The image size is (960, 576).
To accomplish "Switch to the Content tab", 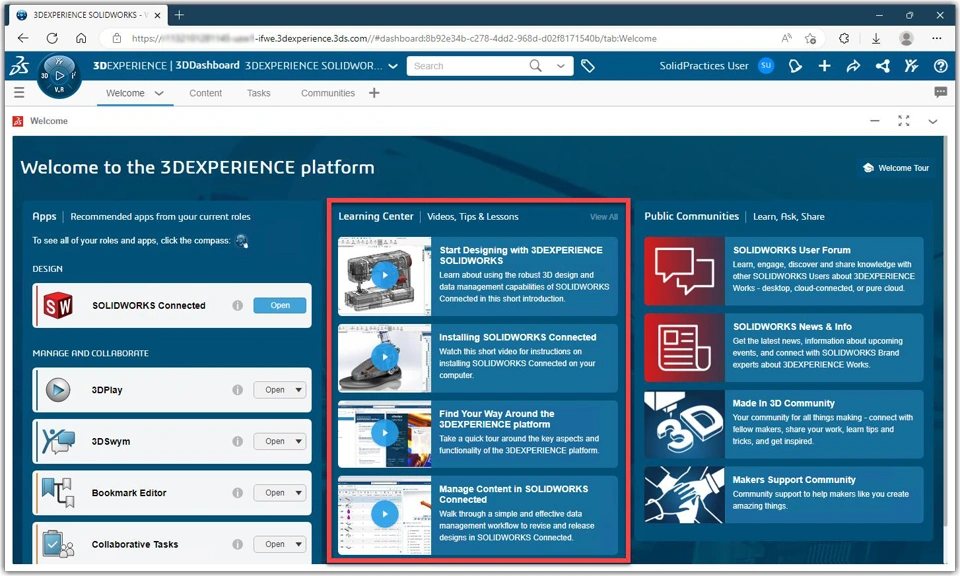I will pyautogui.click(x=205, y=93).
